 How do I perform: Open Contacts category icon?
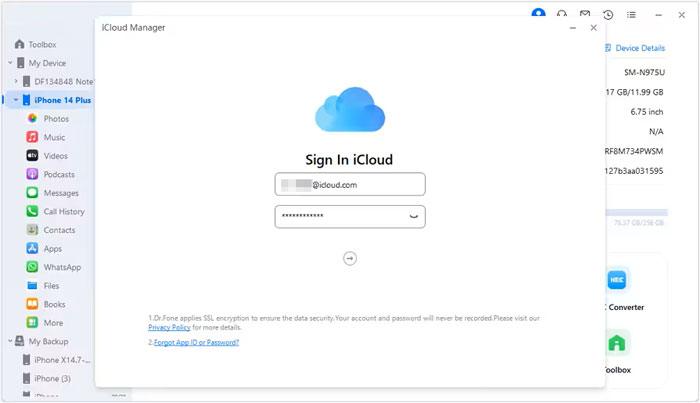32,229
